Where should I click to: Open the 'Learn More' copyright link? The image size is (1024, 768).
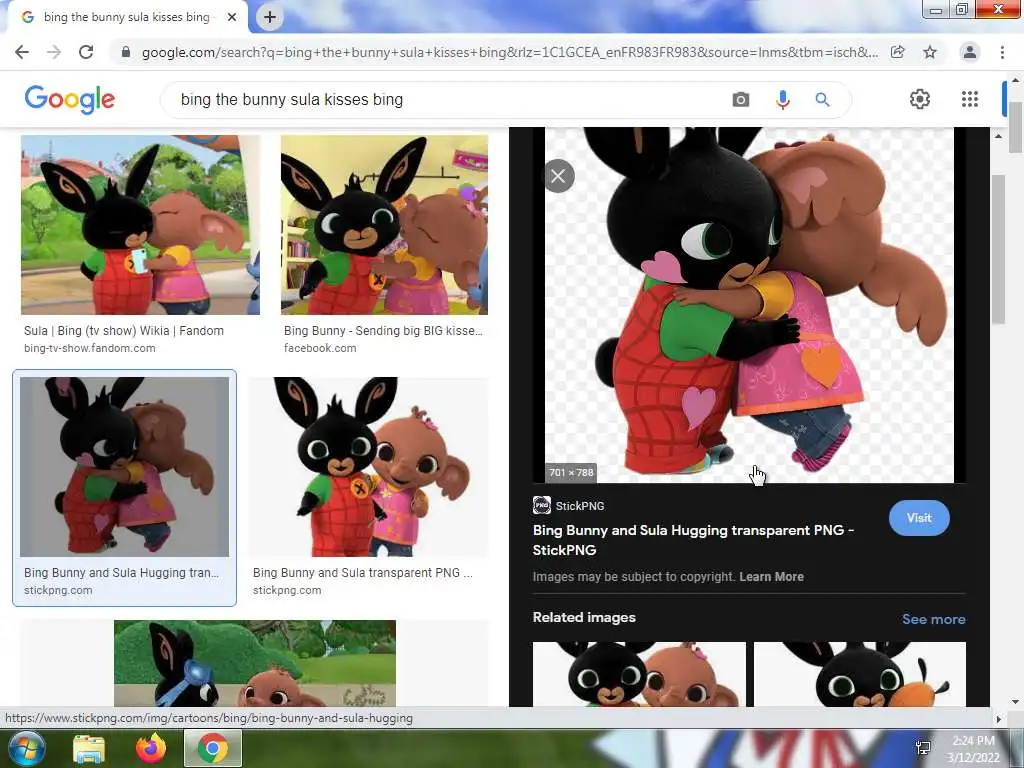coord(771,577)
